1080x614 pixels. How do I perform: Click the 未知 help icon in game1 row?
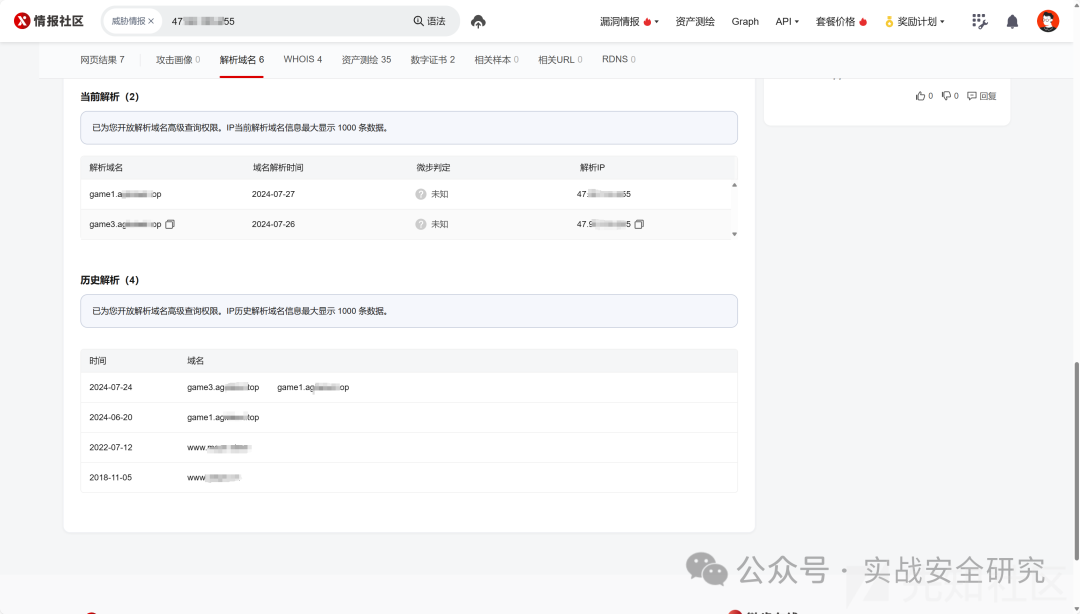(421, 194)
